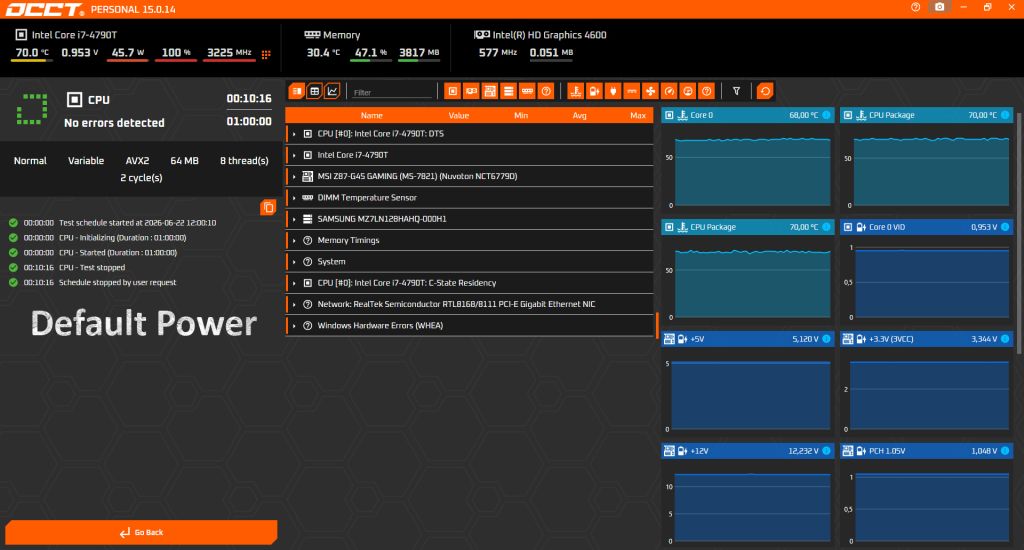The height and width of the screenshot is (550, 1024).
Task: Expand the Memory Timings row
Action: pos(470,240)
